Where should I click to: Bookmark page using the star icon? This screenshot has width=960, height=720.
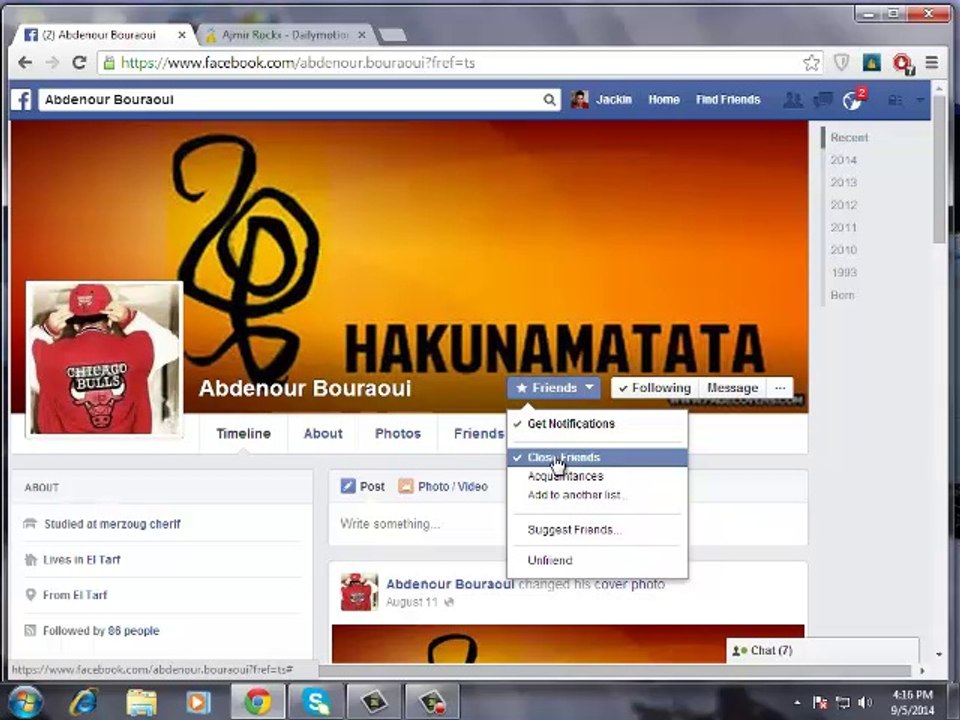click(x=811, y=62)
